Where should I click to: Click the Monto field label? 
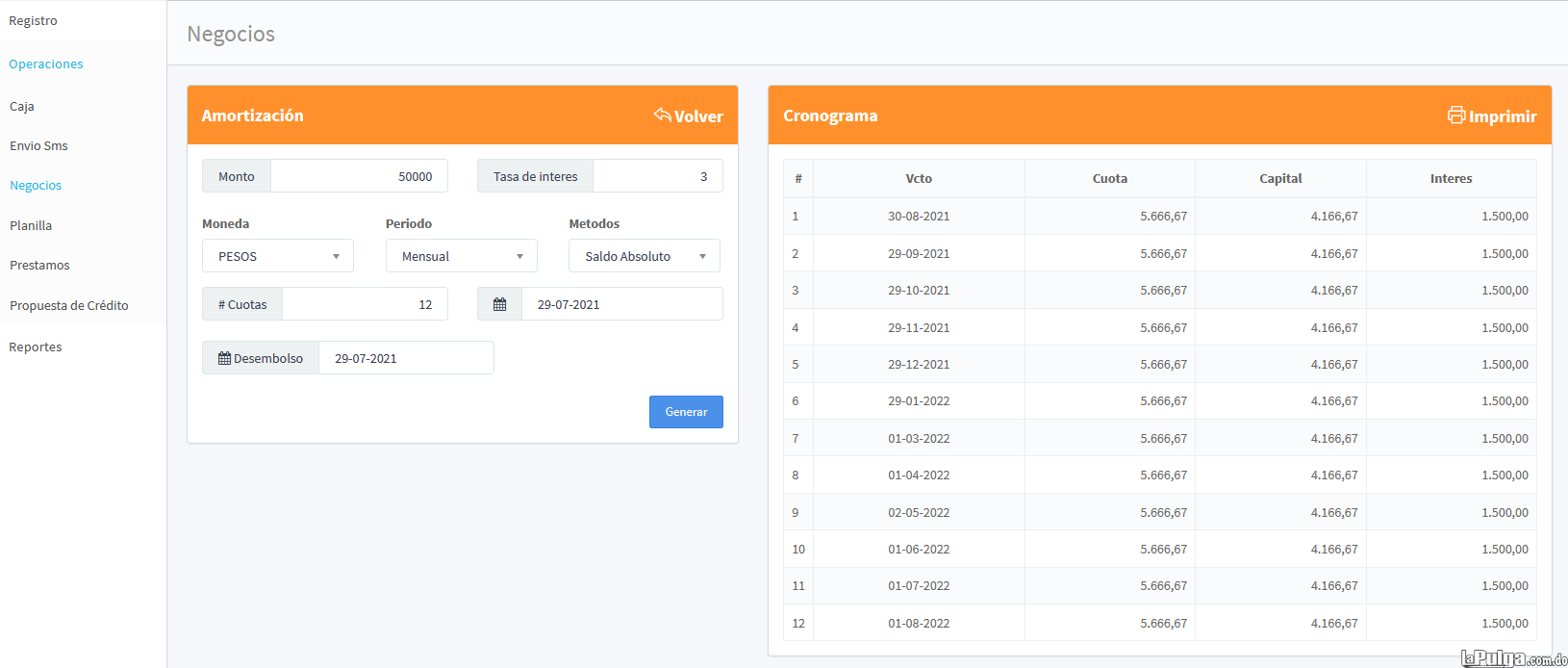pyautogui.click(x=237, y=176)
